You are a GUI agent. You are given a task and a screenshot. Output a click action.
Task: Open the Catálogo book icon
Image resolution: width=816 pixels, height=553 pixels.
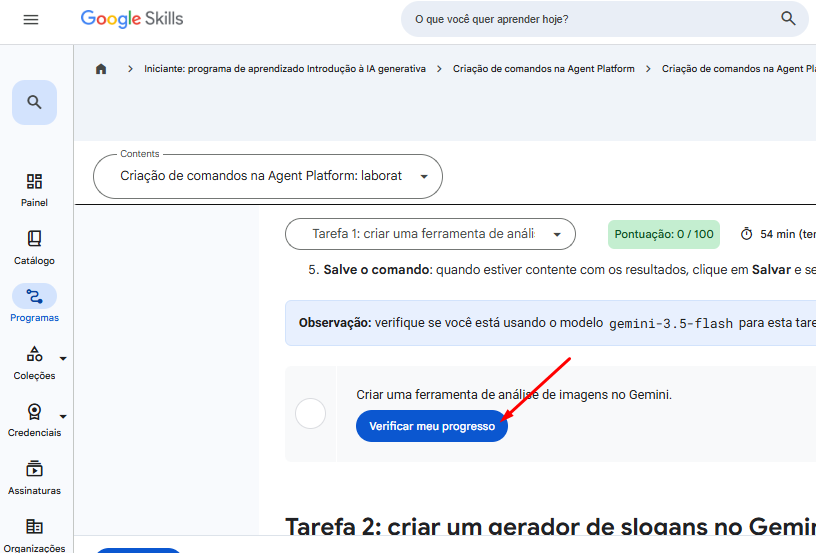pyautogui.click(x=34, y=239)
